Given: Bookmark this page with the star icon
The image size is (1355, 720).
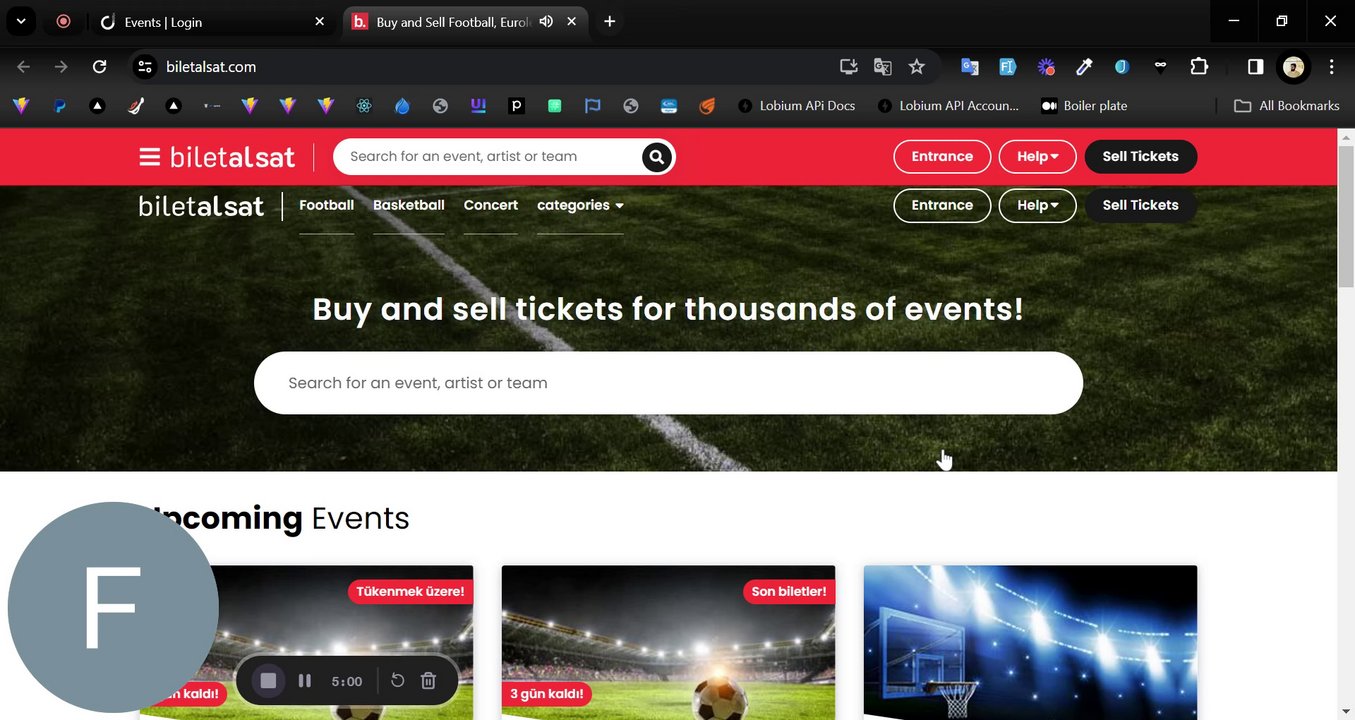Looking at the screenshot, I should (917, 67).
